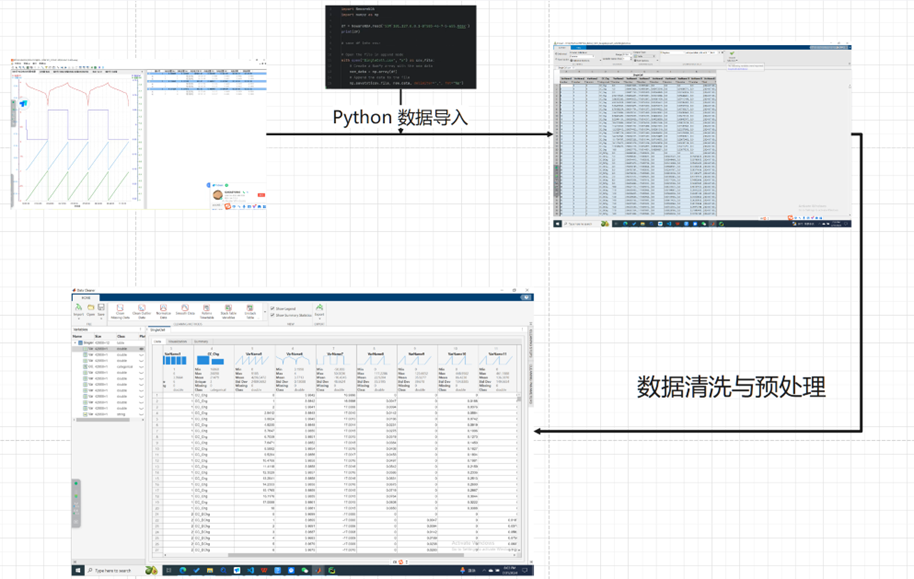Toggle the Show Summary Statistics checkbox

[x=271, y=315]
